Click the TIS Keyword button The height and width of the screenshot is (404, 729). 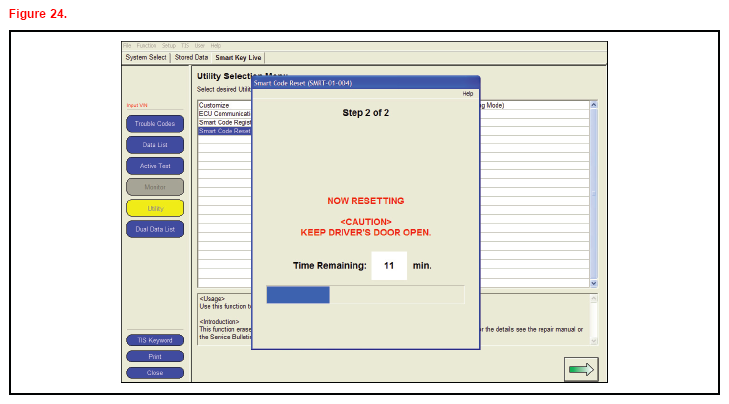point(154,341)
